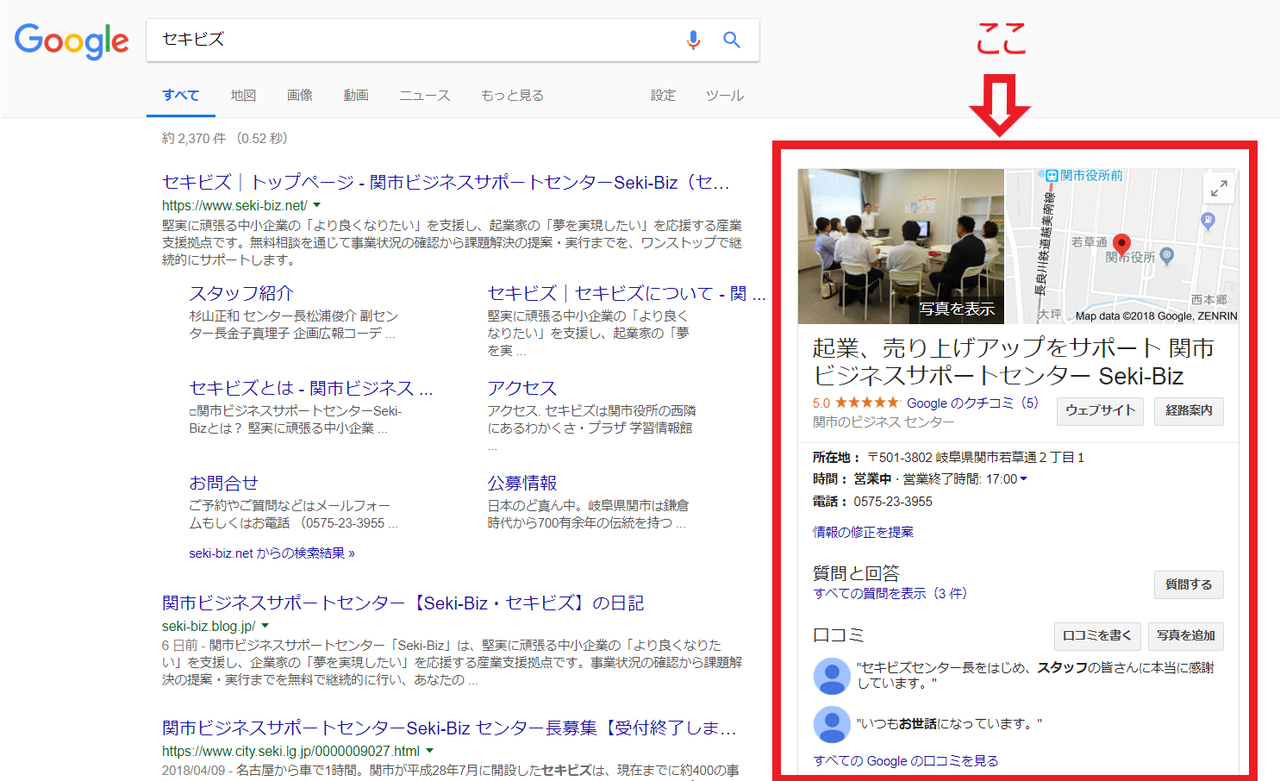Open the セキビズとは sitelink
1280x781 pixels.
pyautogui.click(x=311, y=388)
